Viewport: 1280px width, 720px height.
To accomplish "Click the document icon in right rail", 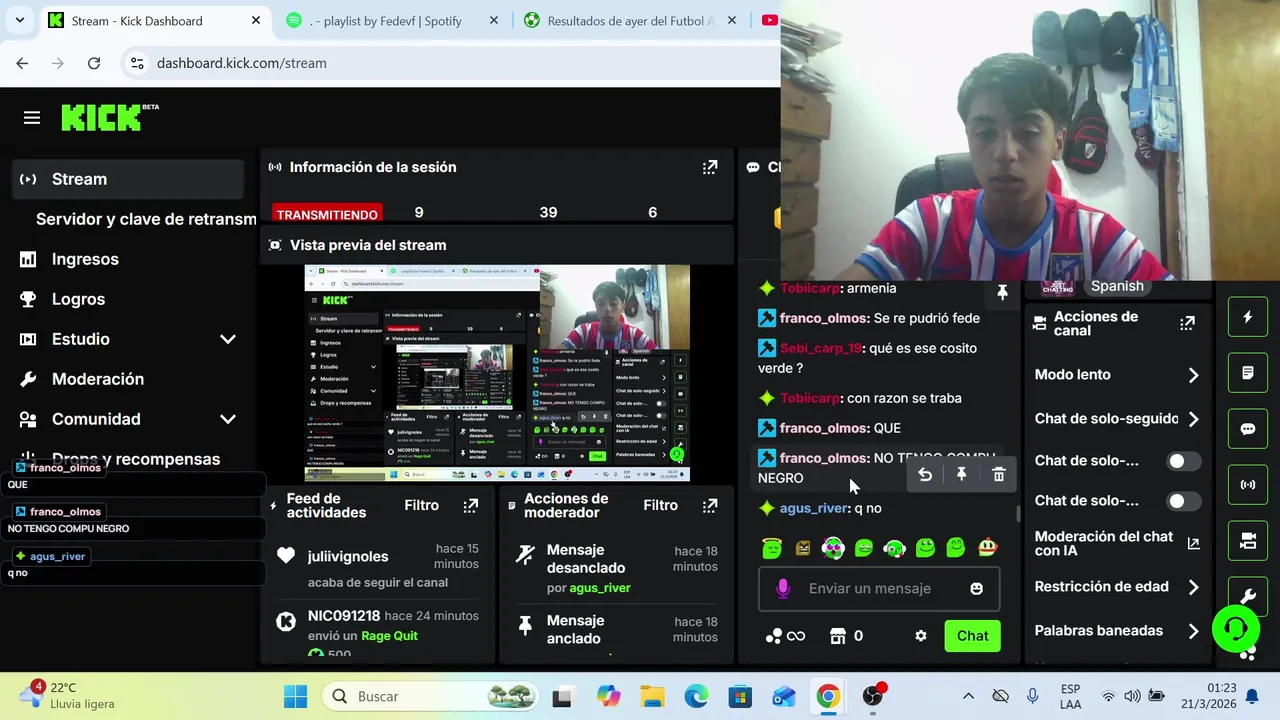I will tap(1248, 373).
